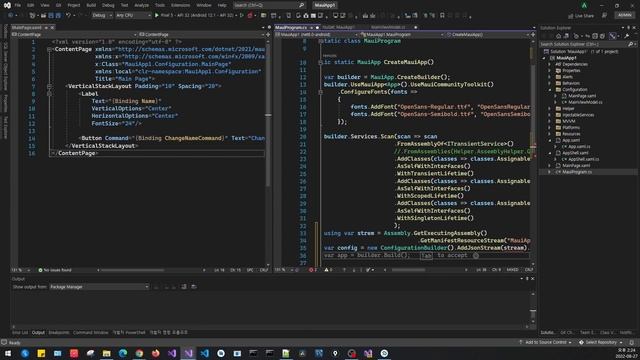The width and height of the screenshot is (640, 360).
Task: Select MauiProgram.cs in Solution Explorer
Action: 576,172
